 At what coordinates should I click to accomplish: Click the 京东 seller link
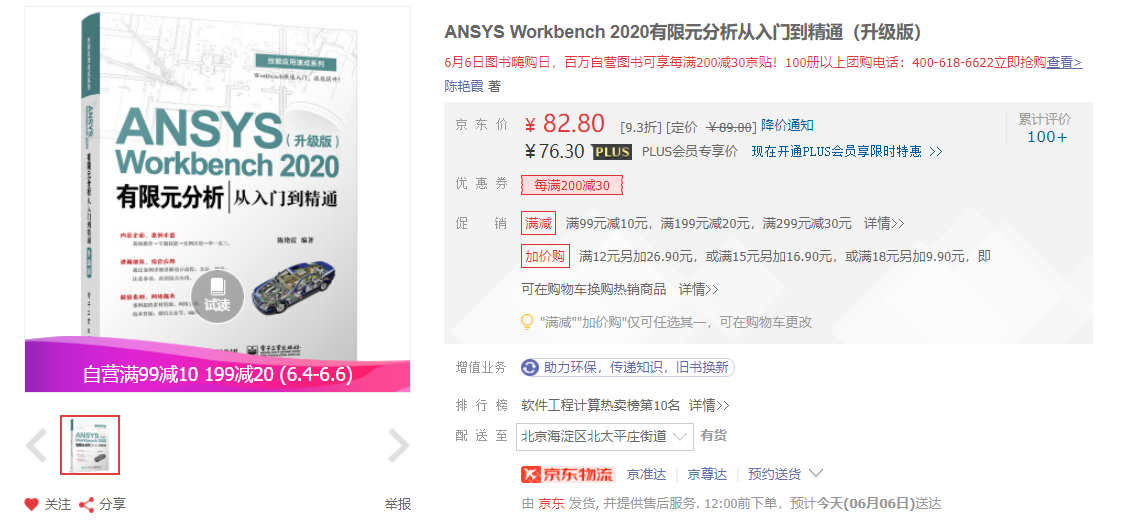pos(551,503)
